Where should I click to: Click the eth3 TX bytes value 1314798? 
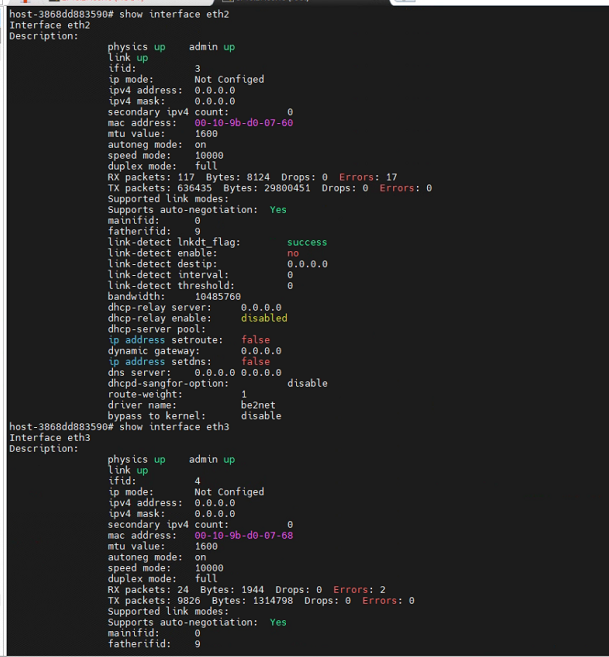pos(273,601)
